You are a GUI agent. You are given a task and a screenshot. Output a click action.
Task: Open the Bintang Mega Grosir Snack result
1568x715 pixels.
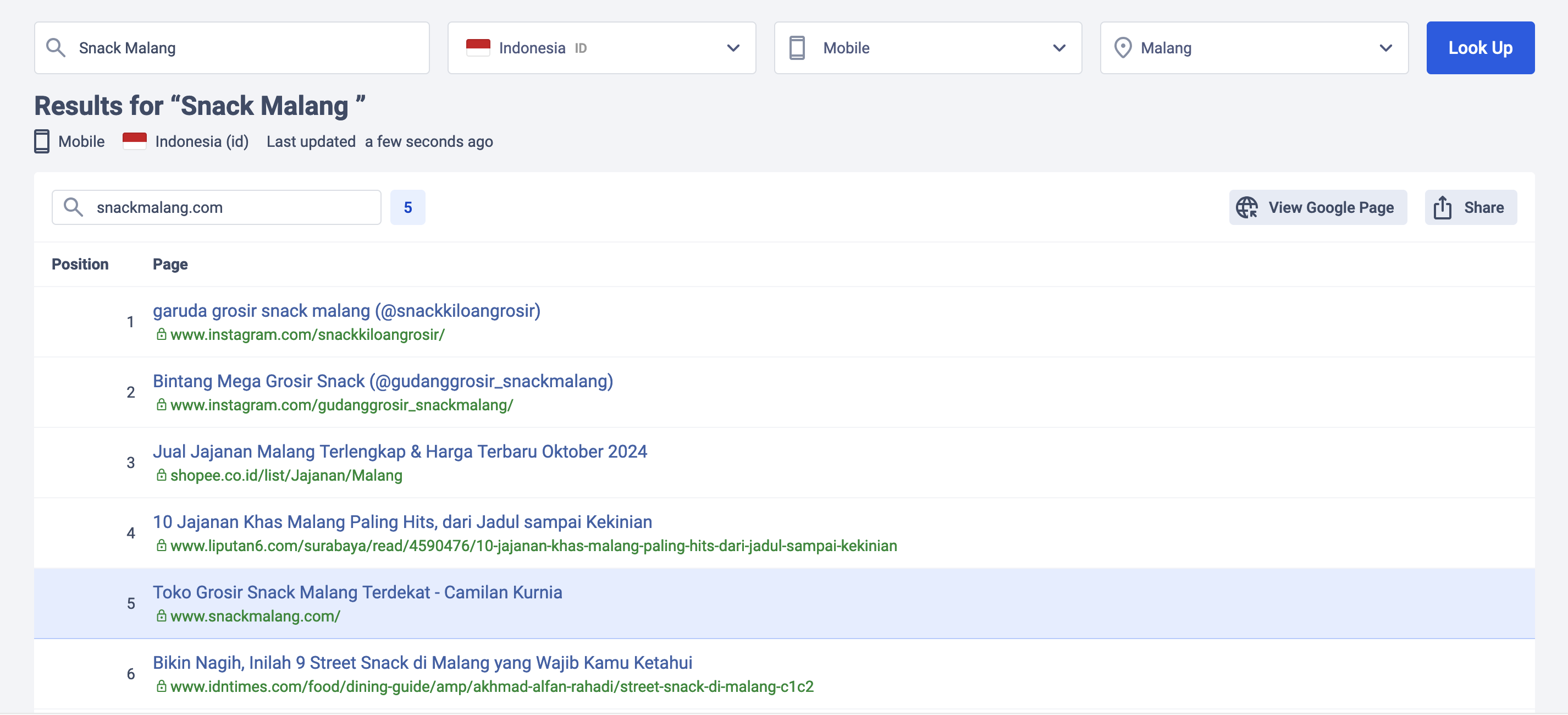point(383,381)
